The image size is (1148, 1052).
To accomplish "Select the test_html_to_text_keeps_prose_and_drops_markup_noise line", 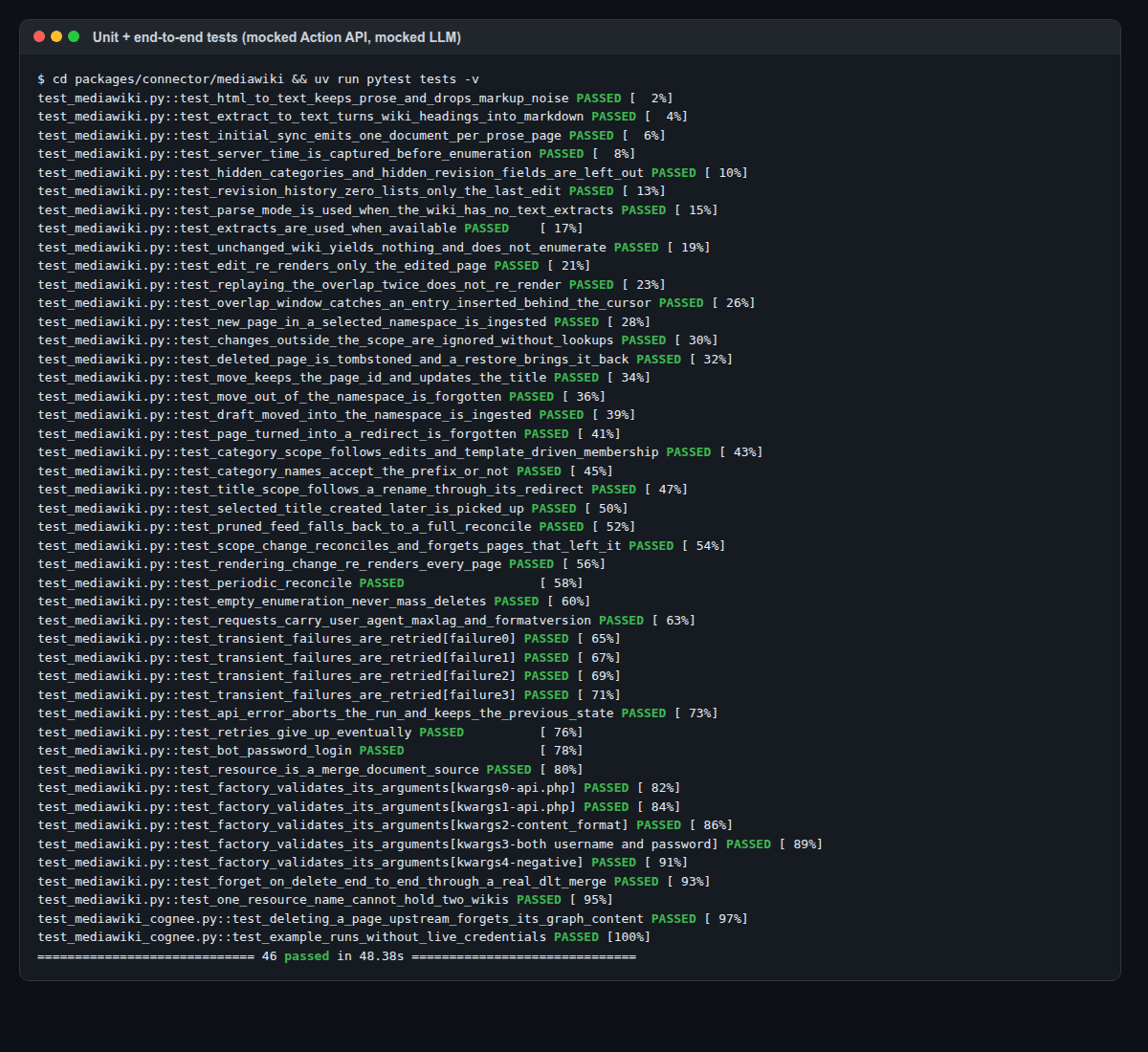I will point(356,99).
